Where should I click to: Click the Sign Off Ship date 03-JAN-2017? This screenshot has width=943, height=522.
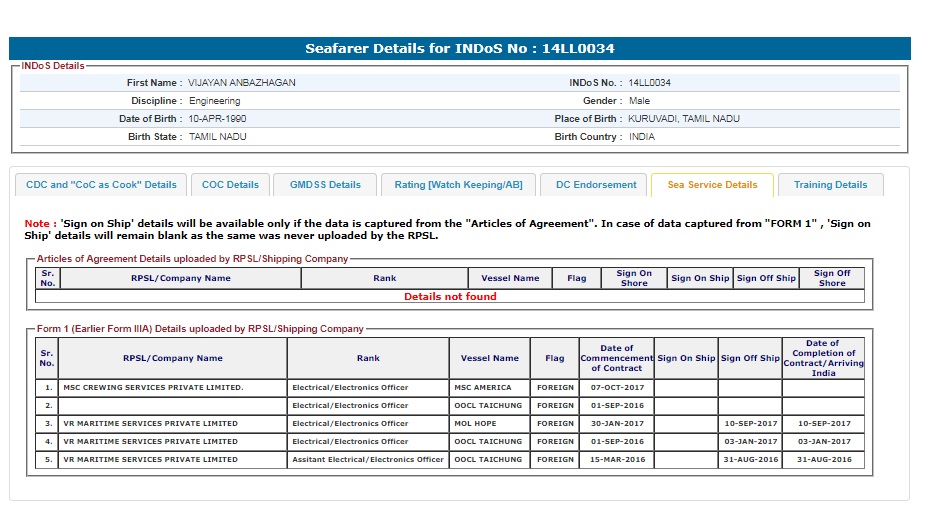(x=750, y=442)
